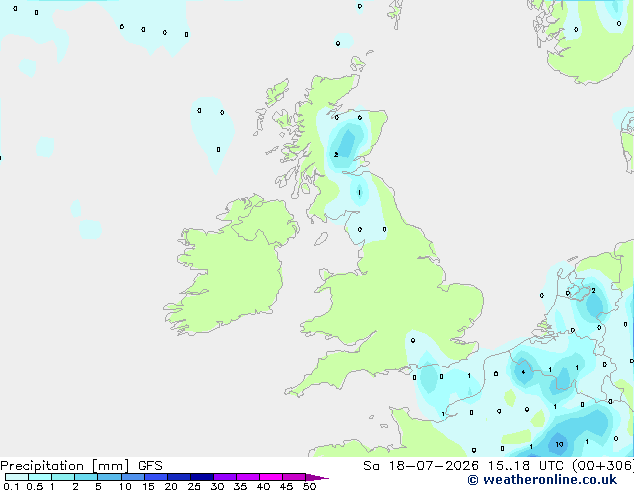
Task: Click the '10' precipitation value on the map
Action: click(559, 444)
